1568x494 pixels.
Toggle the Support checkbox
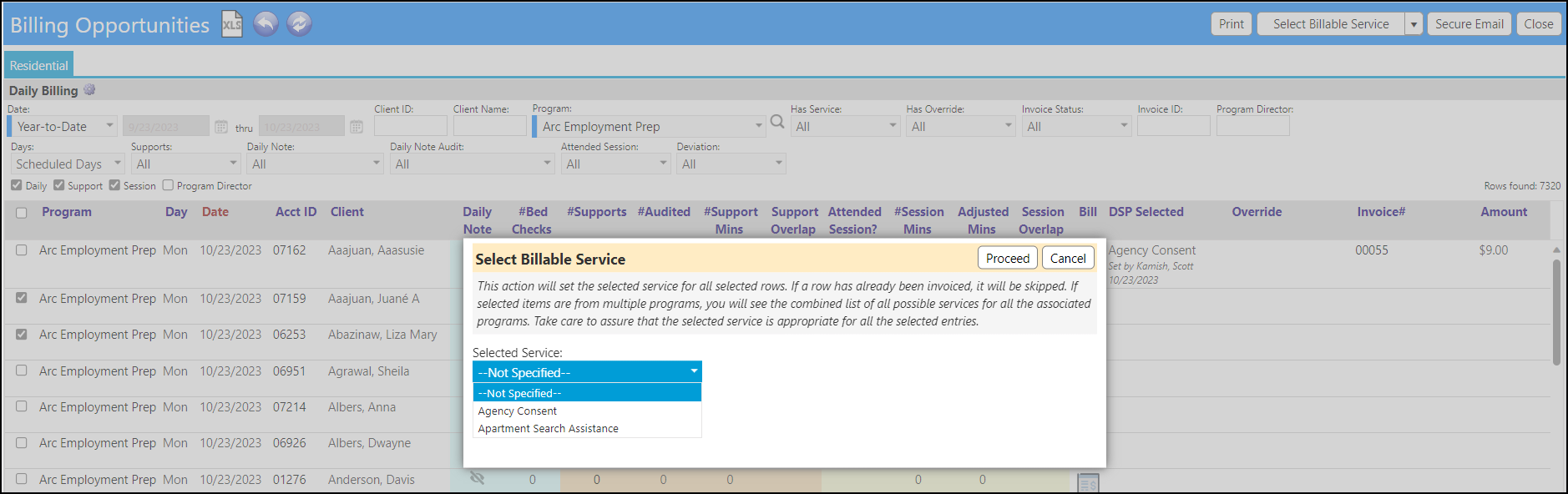tap(59, 185)
